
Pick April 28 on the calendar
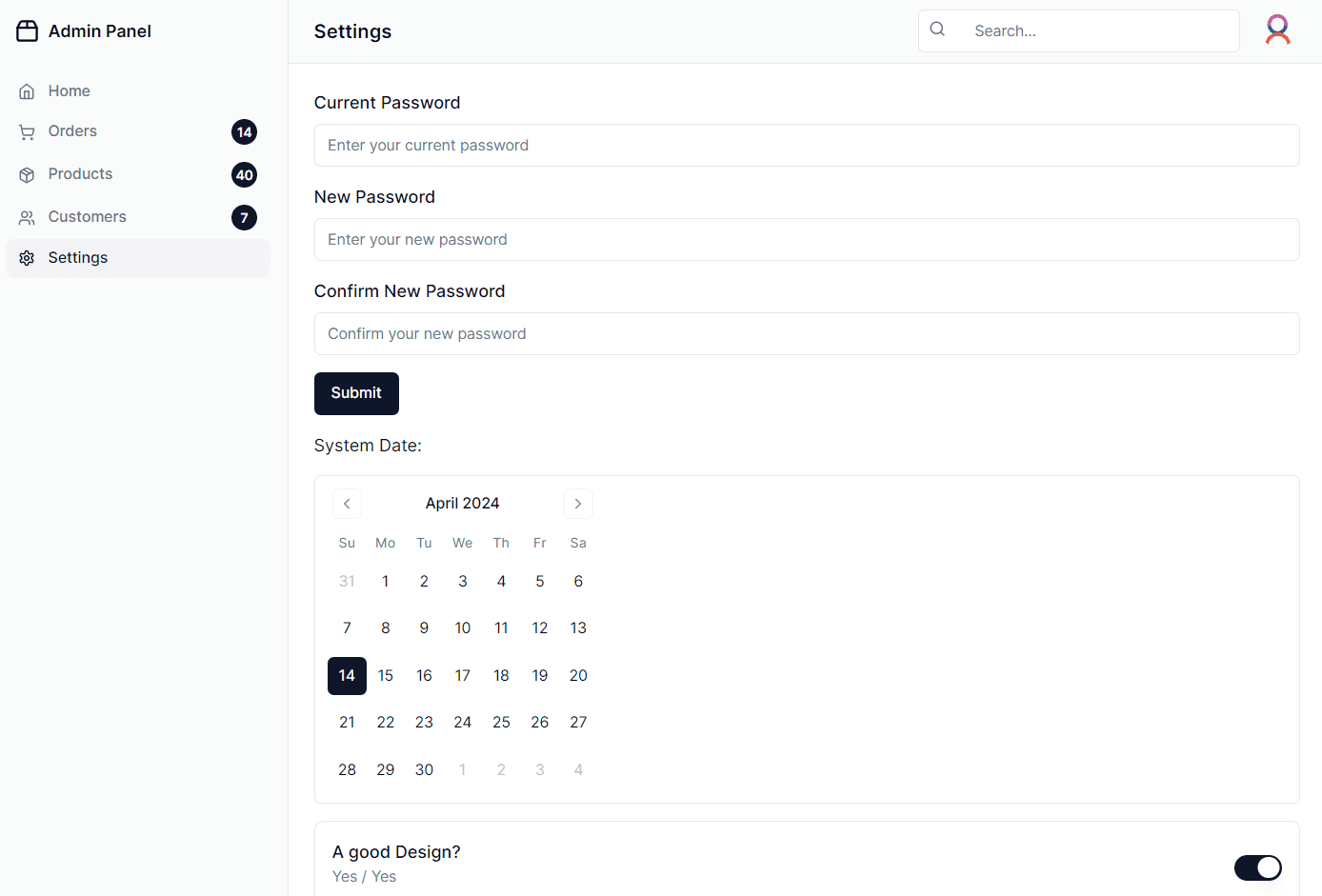point(347,770)
